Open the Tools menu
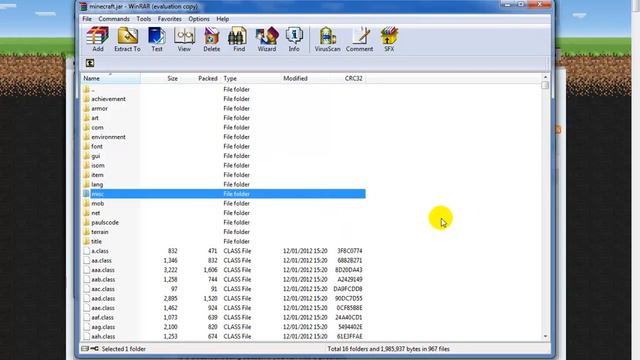Screen dimensions: 640x360 pyautogui.click(x=144, y=19)
